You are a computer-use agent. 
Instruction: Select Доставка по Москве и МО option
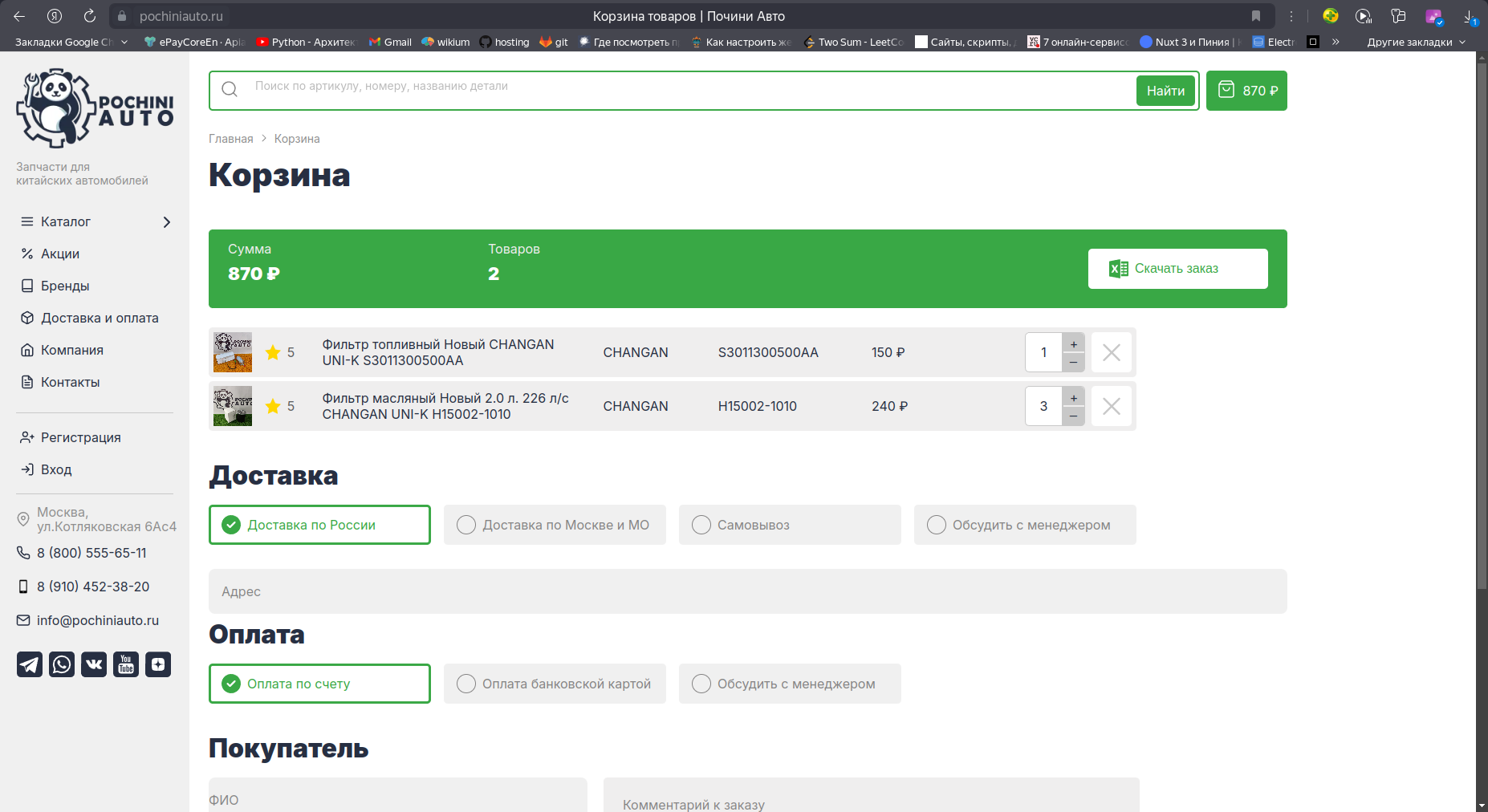point(555,525)
